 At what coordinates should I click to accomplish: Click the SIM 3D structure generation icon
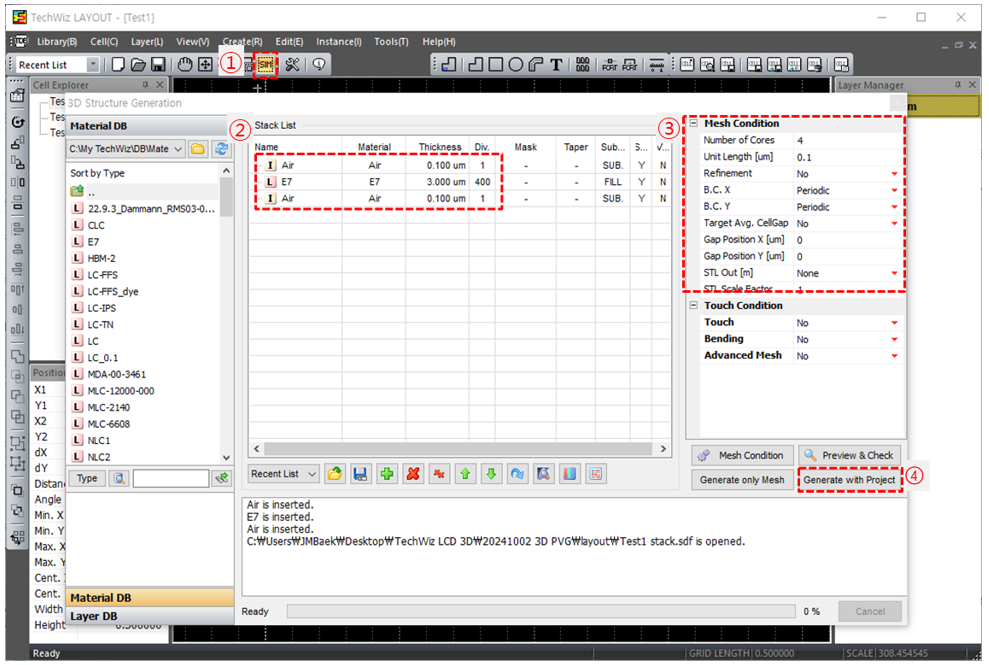click(266, 64)
